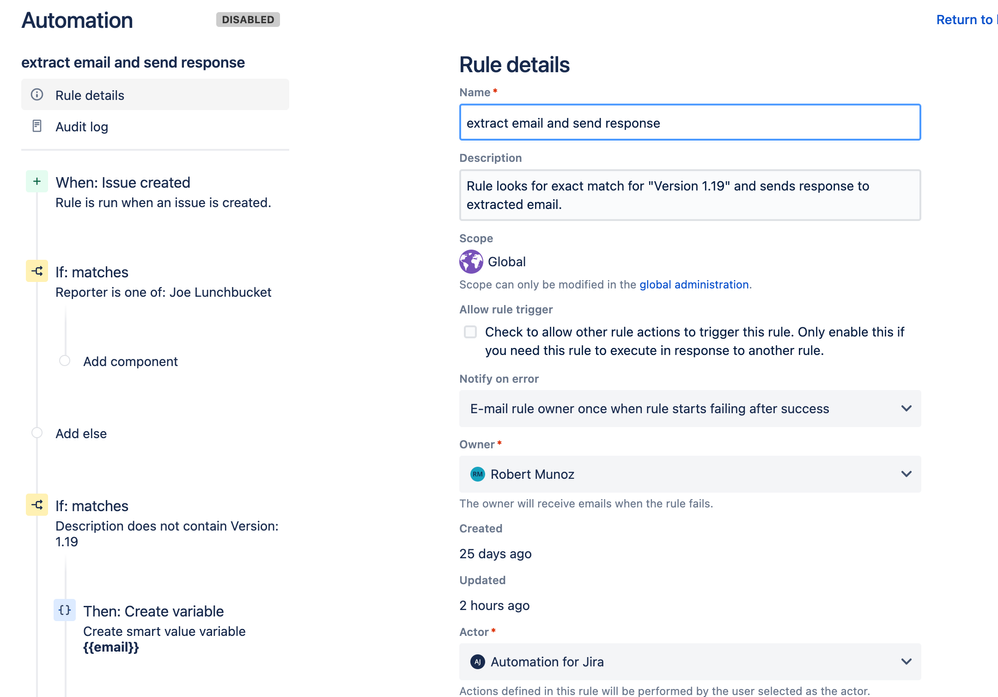Click into the Description text area
The width and height of the screenshot is (998, 697).
click(x=690, y=195)
